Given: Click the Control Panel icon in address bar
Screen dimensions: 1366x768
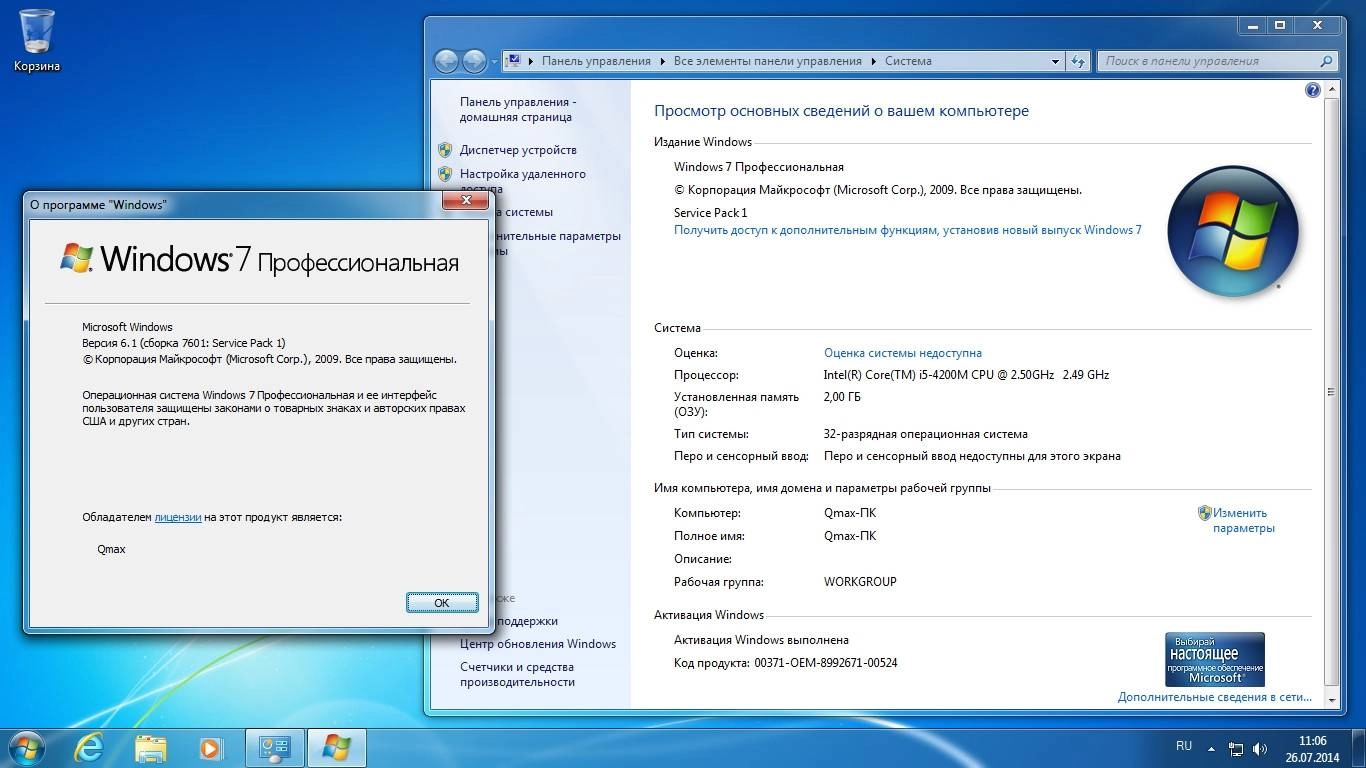Looking at the screenshot, I should 513,61.
